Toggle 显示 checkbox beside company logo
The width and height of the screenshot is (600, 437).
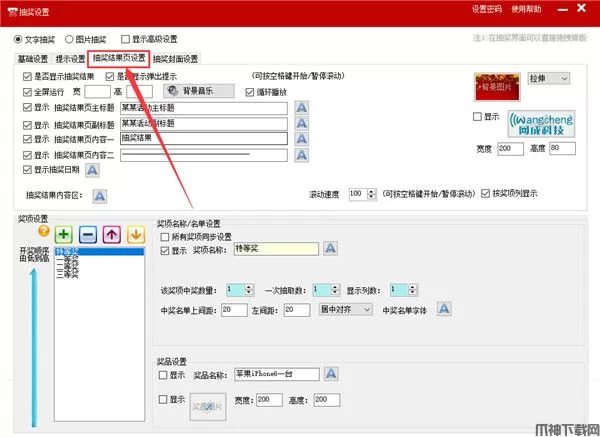click(477, 117)
